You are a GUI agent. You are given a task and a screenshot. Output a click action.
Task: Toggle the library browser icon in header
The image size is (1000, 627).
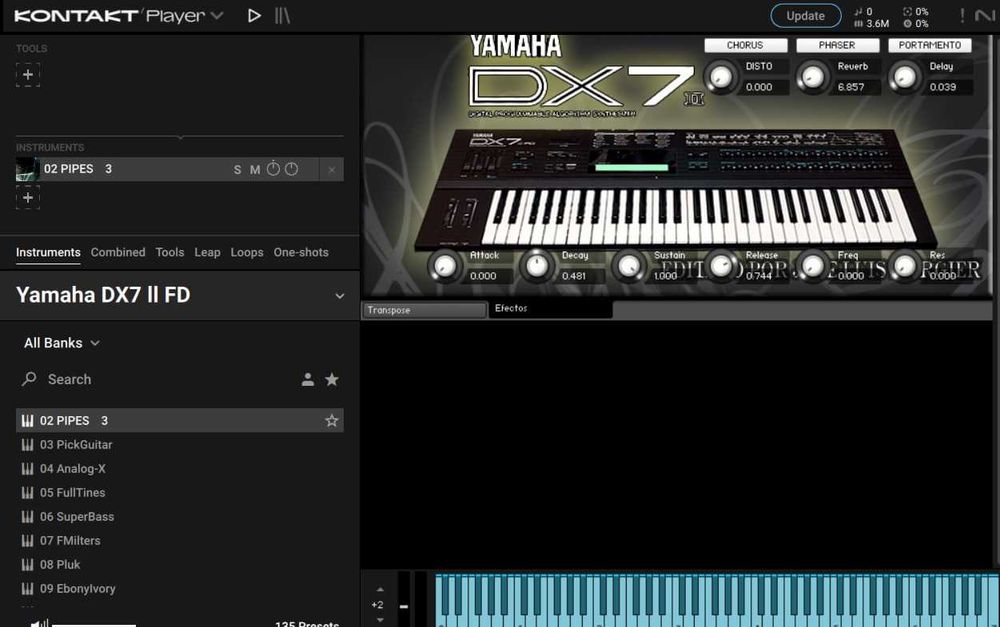pos(282,15)
